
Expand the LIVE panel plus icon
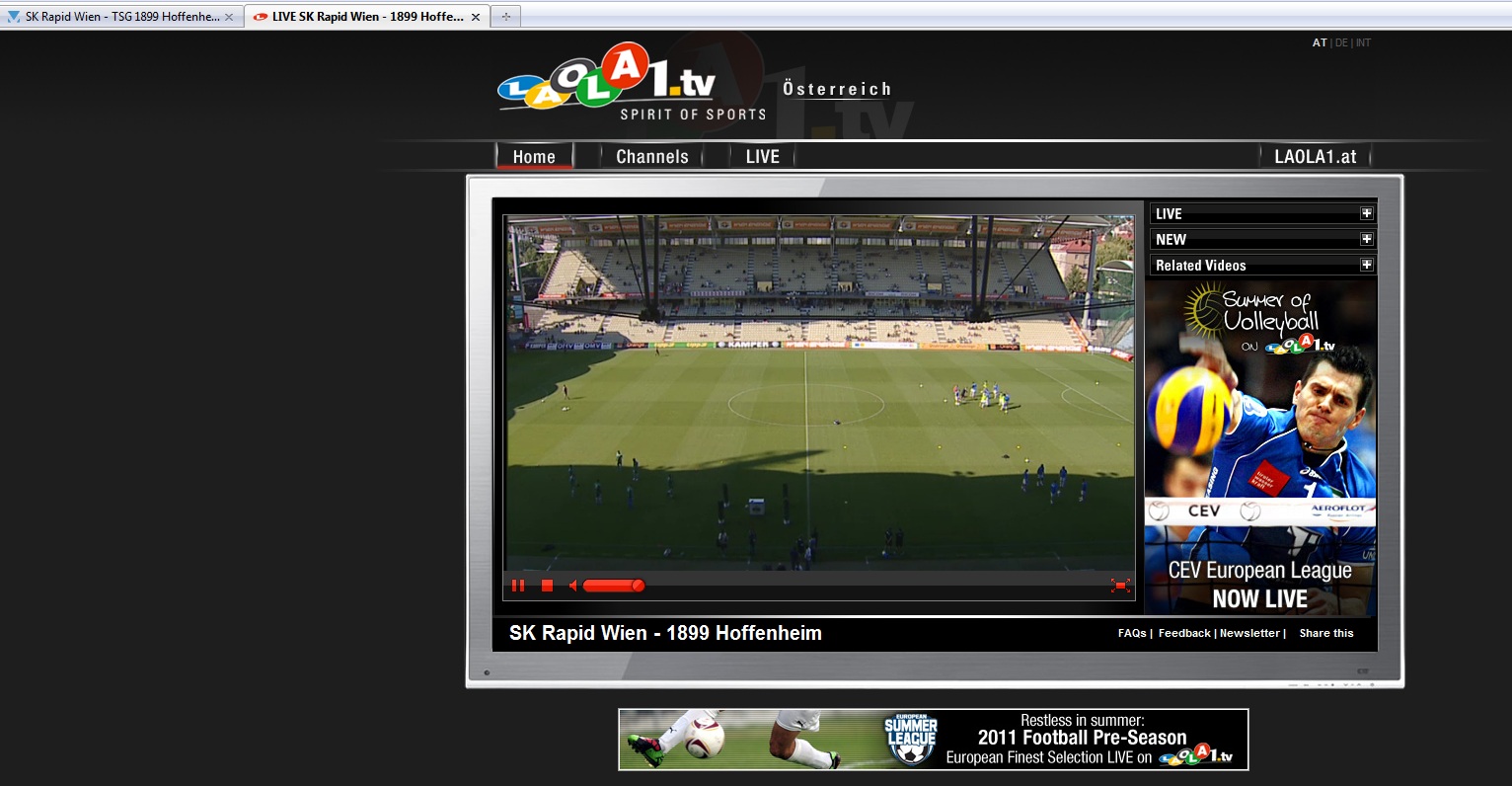click(1367, 213)
